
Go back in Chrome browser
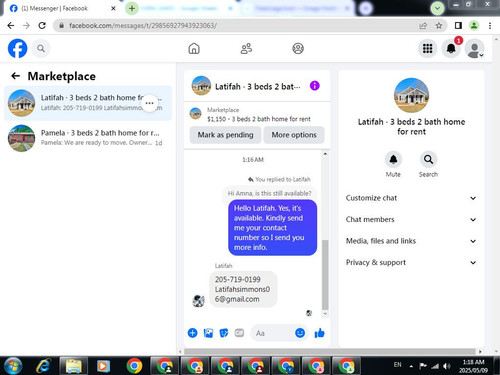(11, 25)
